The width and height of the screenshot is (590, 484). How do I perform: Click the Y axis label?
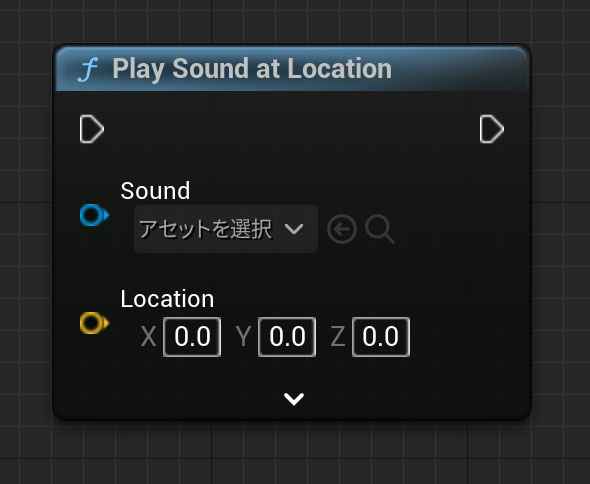tap(243, 336)
